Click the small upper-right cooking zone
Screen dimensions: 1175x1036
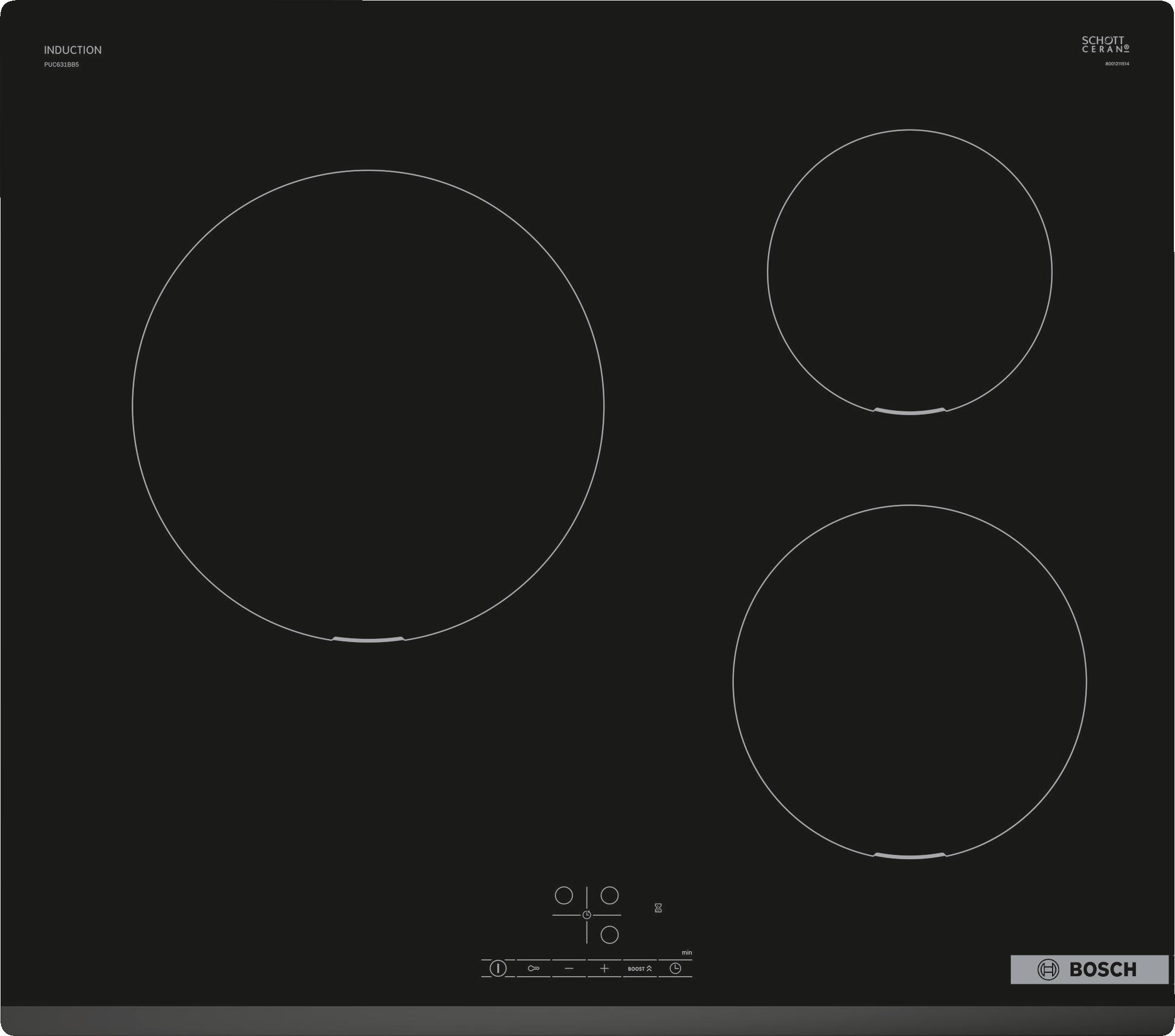[x=910, y=272]
